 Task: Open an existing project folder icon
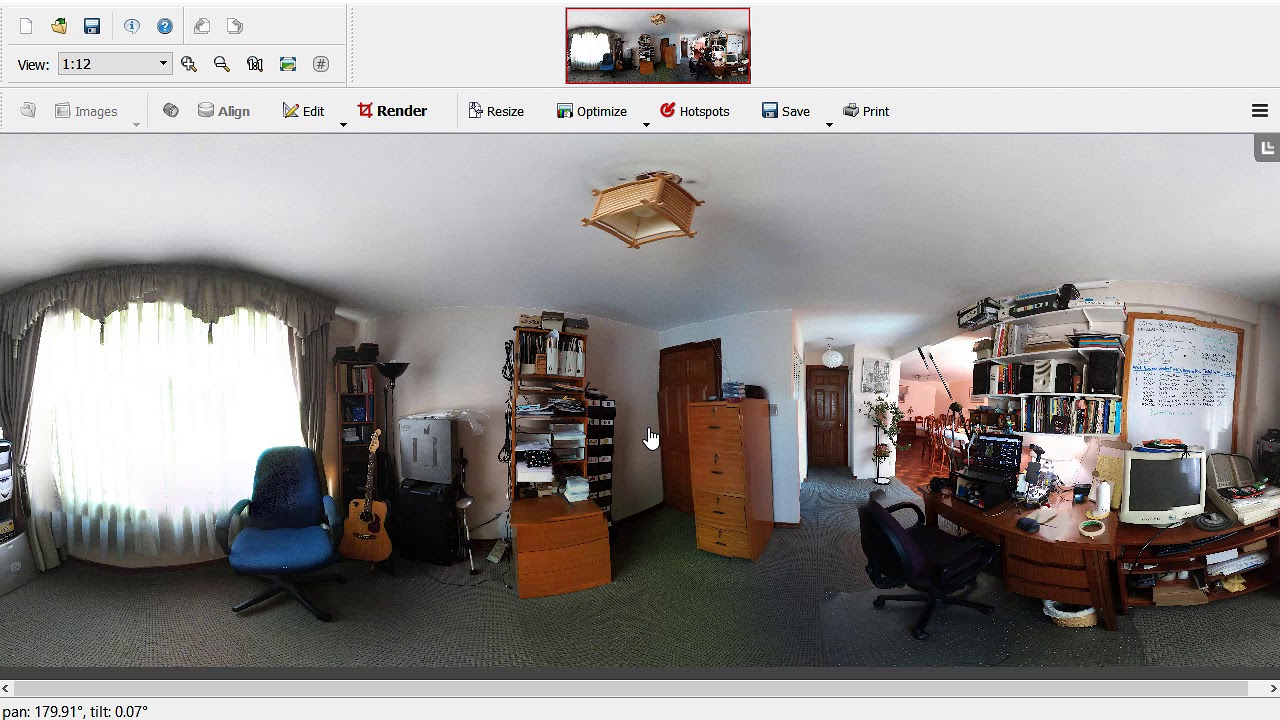59,26
